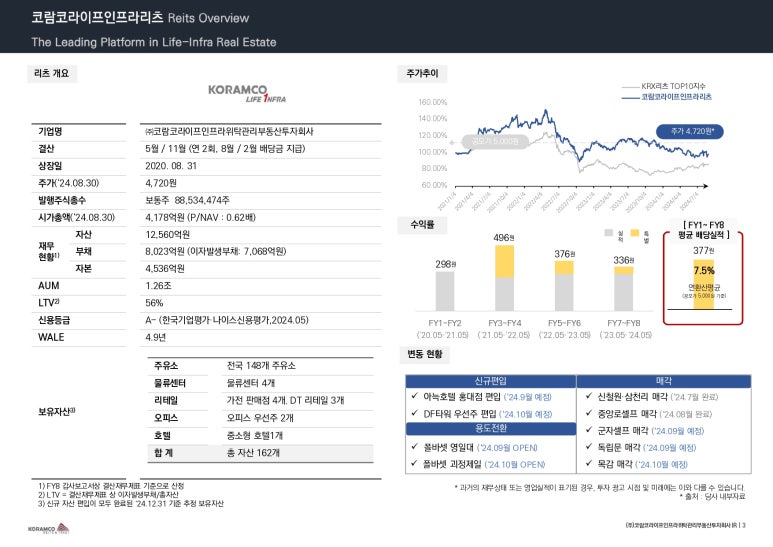Select the KRX리츠 TOP10지수 legend entry

(x=664, y=86)
